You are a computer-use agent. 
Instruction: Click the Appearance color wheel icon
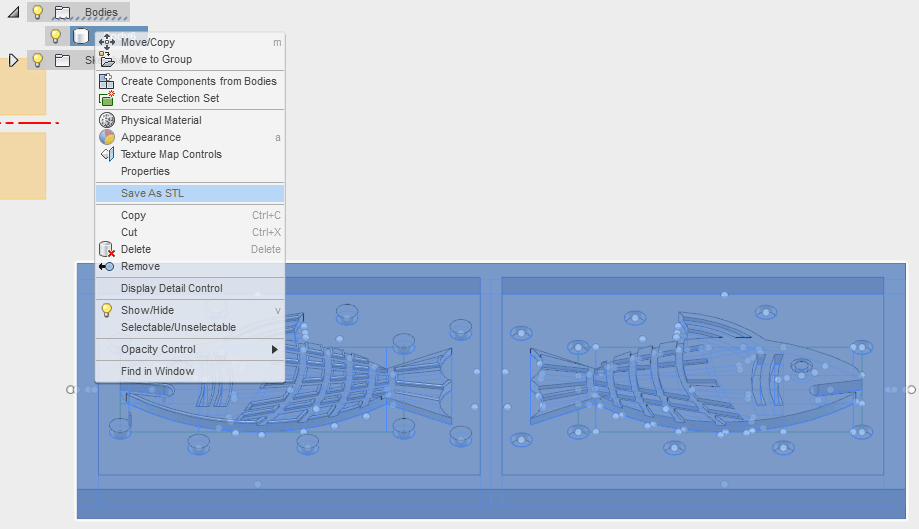(x=107, y=137)
